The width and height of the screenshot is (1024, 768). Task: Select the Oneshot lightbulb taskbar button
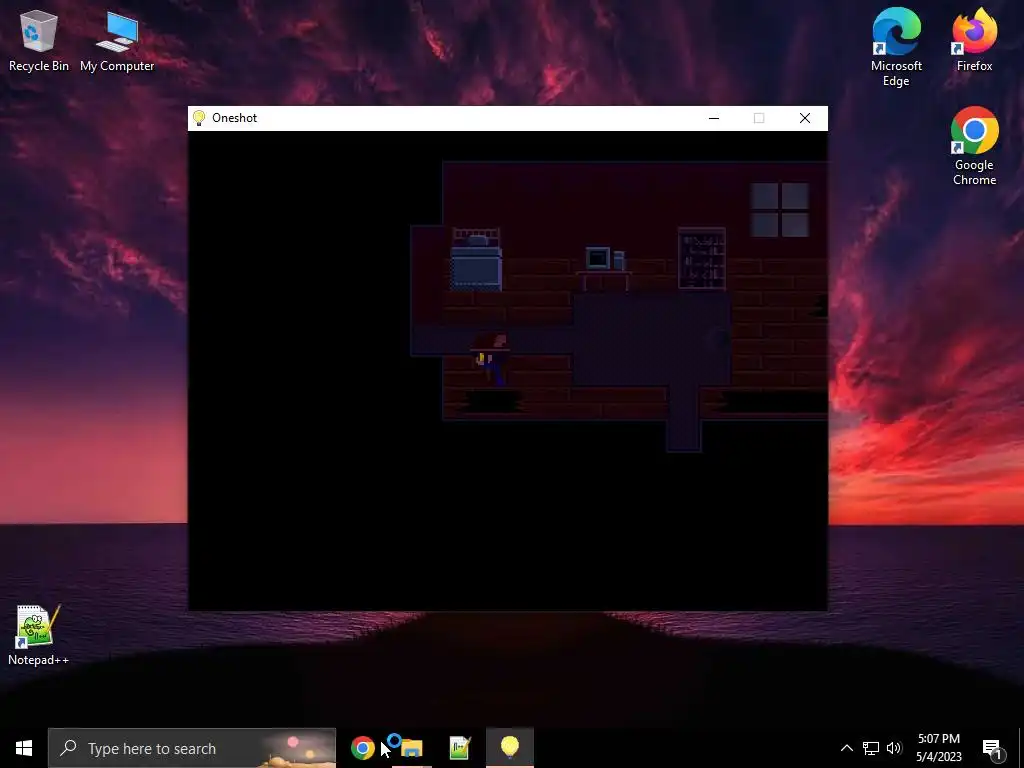(510, 748)
